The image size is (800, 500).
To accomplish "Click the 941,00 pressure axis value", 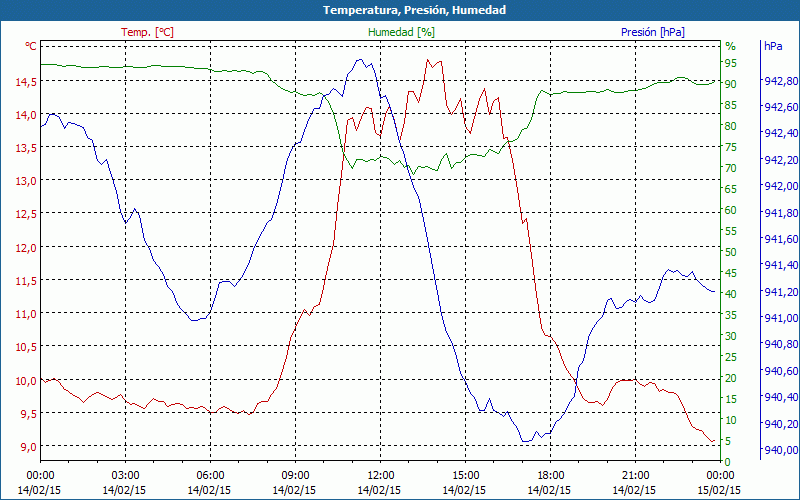I will [x=779, y=318].
